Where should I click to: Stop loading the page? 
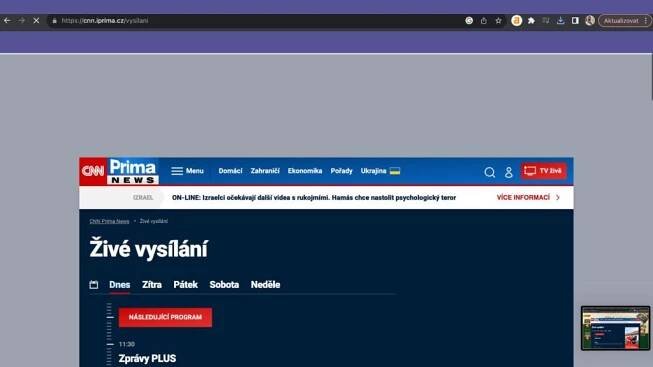36,20
